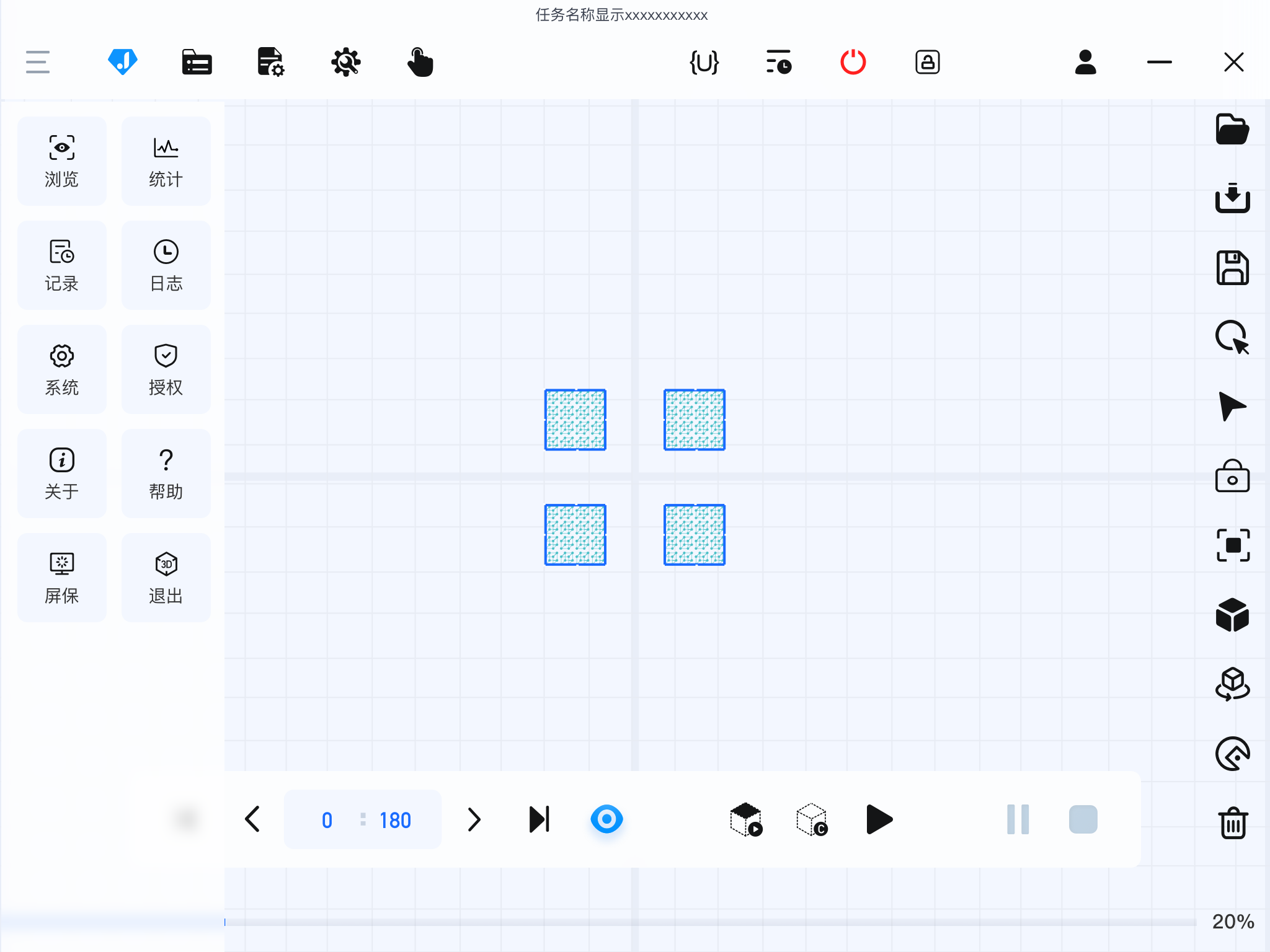Click the 日志 log button

click(x=166, y=265)
